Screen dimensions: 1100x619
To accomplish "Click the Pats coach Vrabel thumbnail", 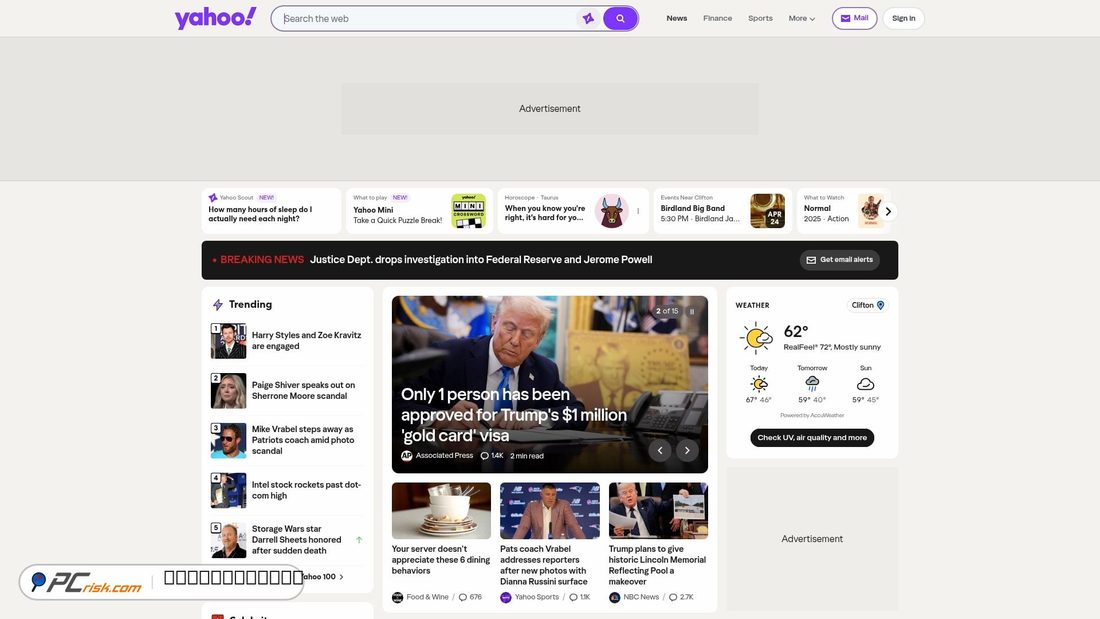I will 550,511.
